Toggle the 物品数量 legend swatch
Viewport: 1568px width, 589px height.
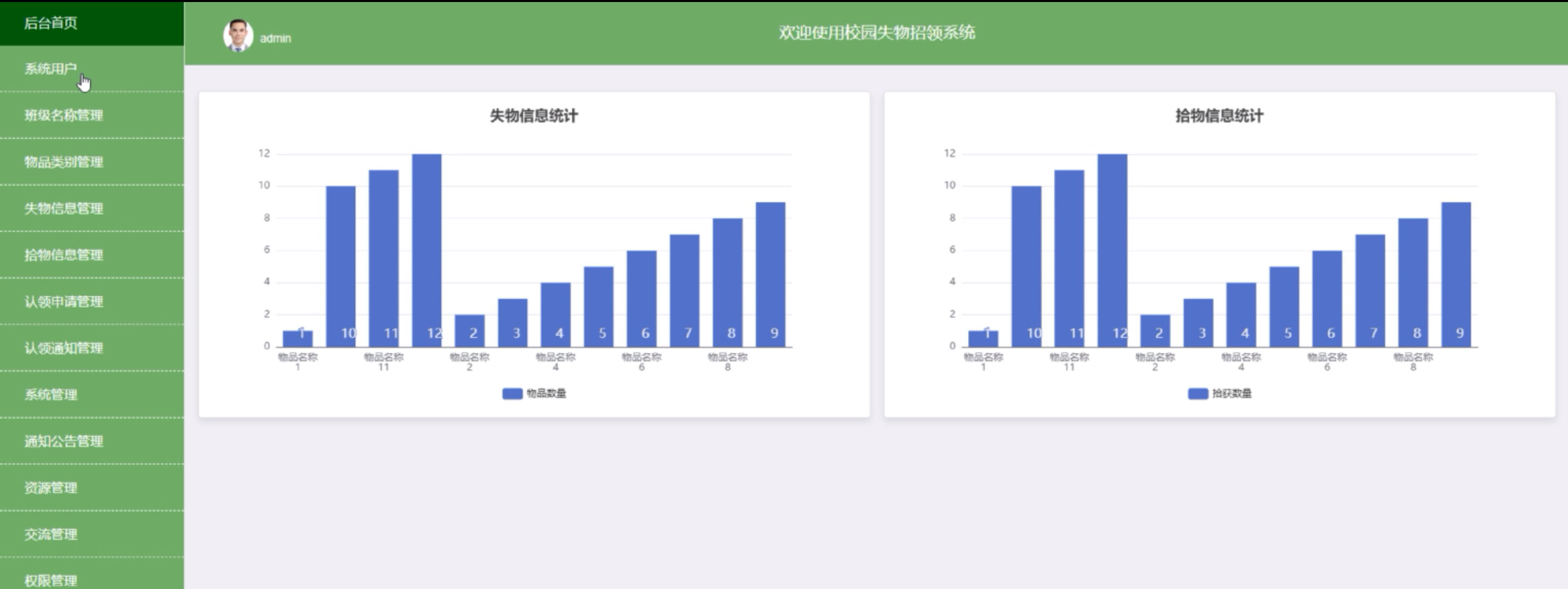point(512,394)
